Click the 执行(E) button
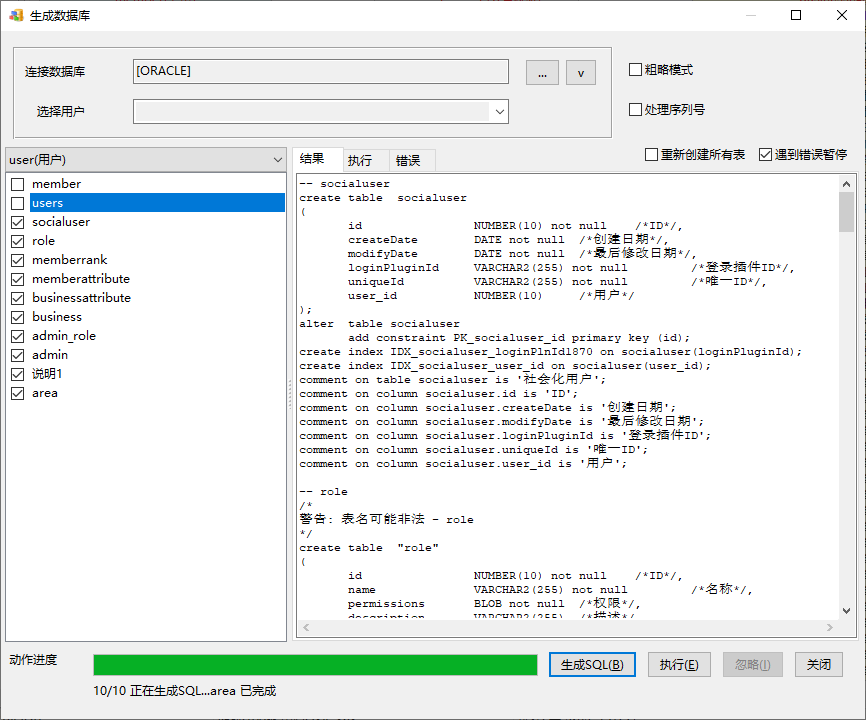The image size is (866, 720). 679,665
